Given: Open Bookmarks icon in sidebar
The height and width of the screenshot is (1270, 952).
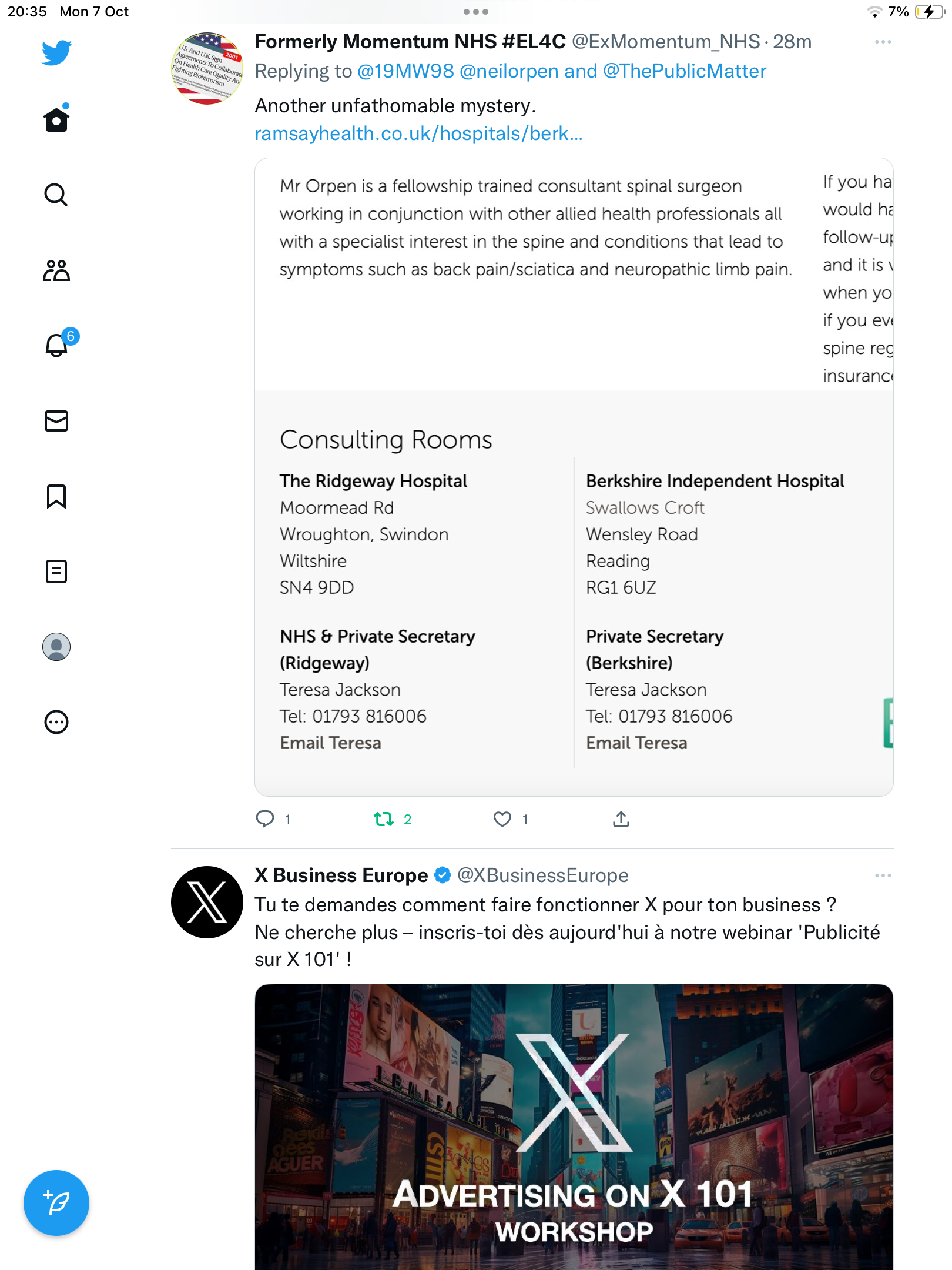Looking at the screenshot, I should (56, 496).
